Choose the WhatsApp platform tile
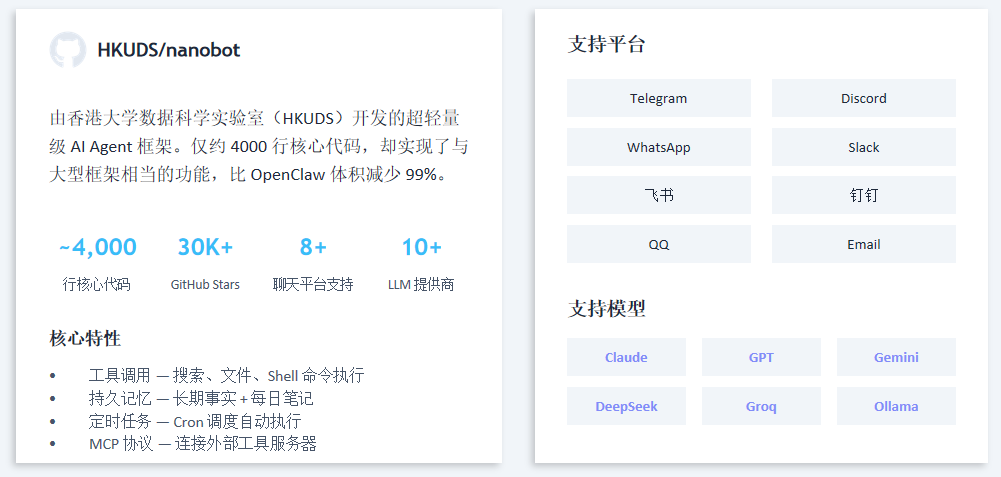The height and width of the screenshot is (477, 1001). point(659,147)
